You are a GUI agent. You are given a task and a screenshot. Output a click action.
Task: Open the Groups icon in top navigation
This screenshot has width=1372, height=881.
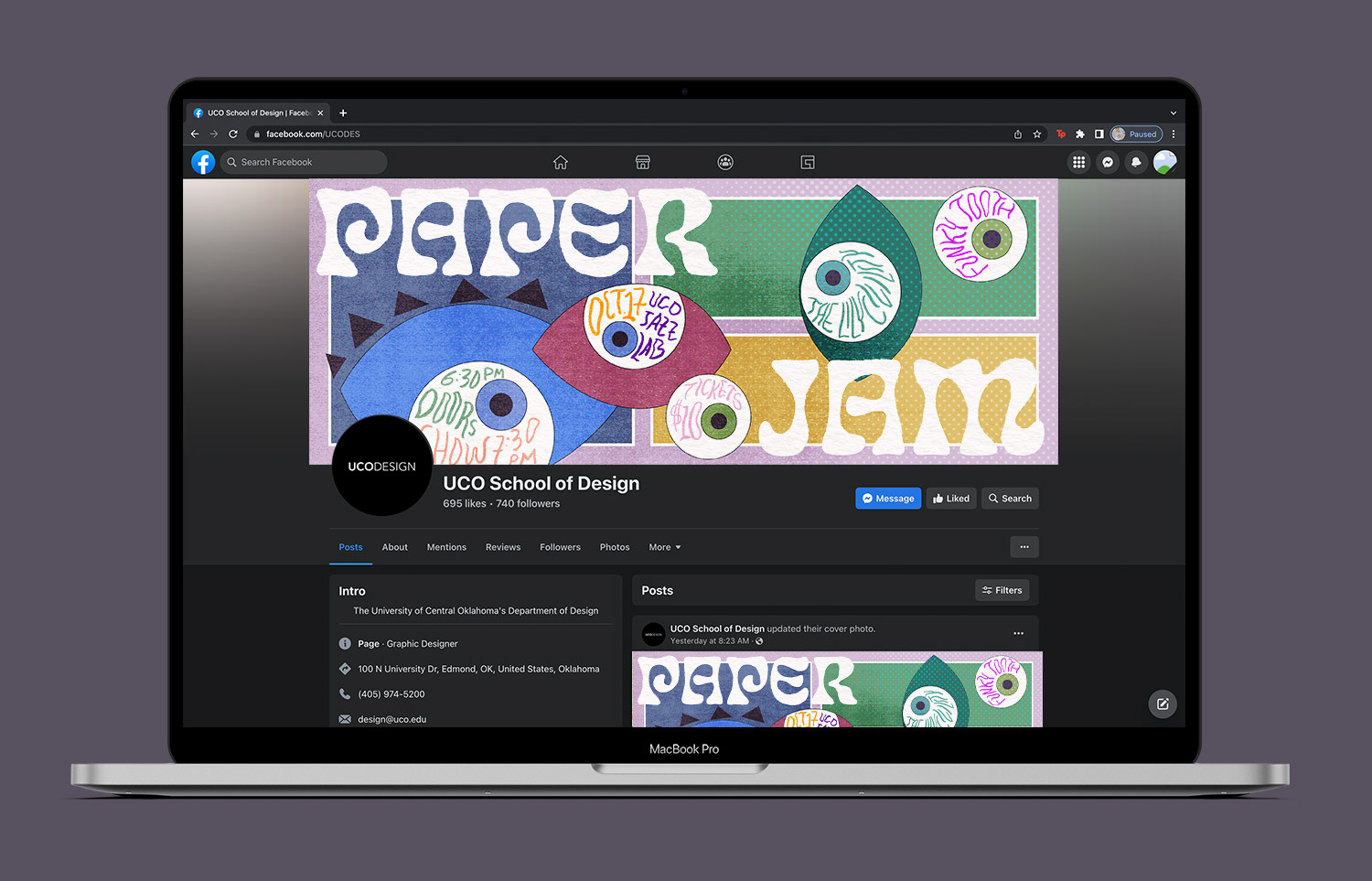click(x=725, y=162)
